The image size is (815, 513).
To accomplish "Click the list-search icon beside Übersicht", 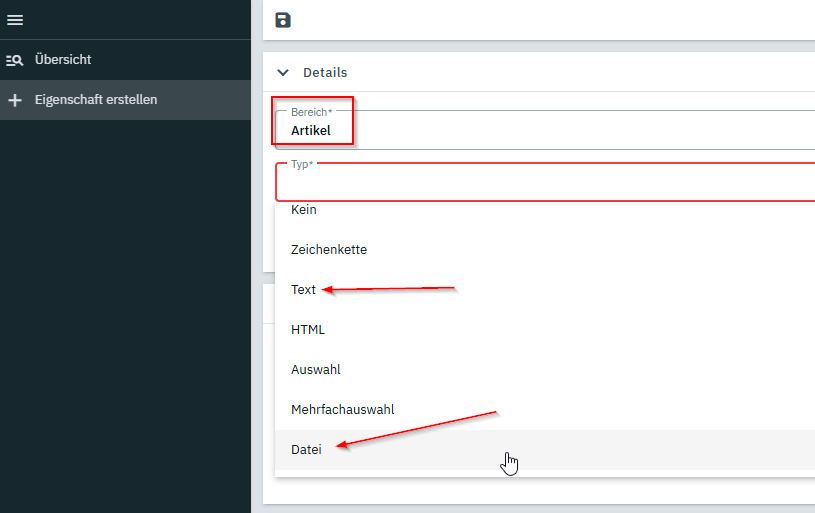I will click(15, 60).
